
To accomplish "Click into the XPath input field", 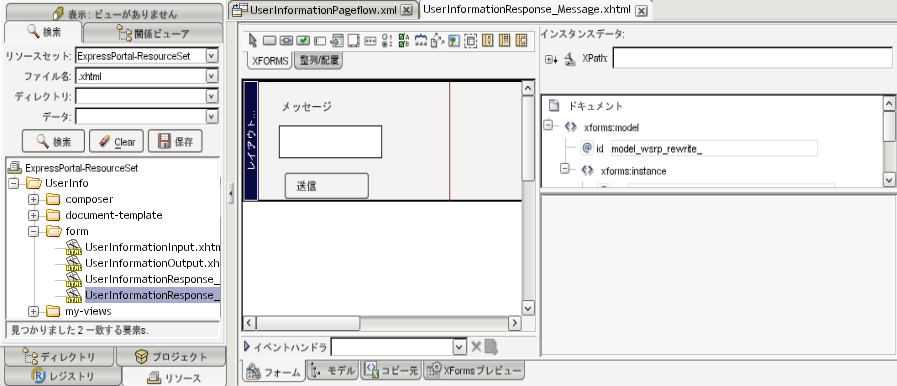I will 752,58.
